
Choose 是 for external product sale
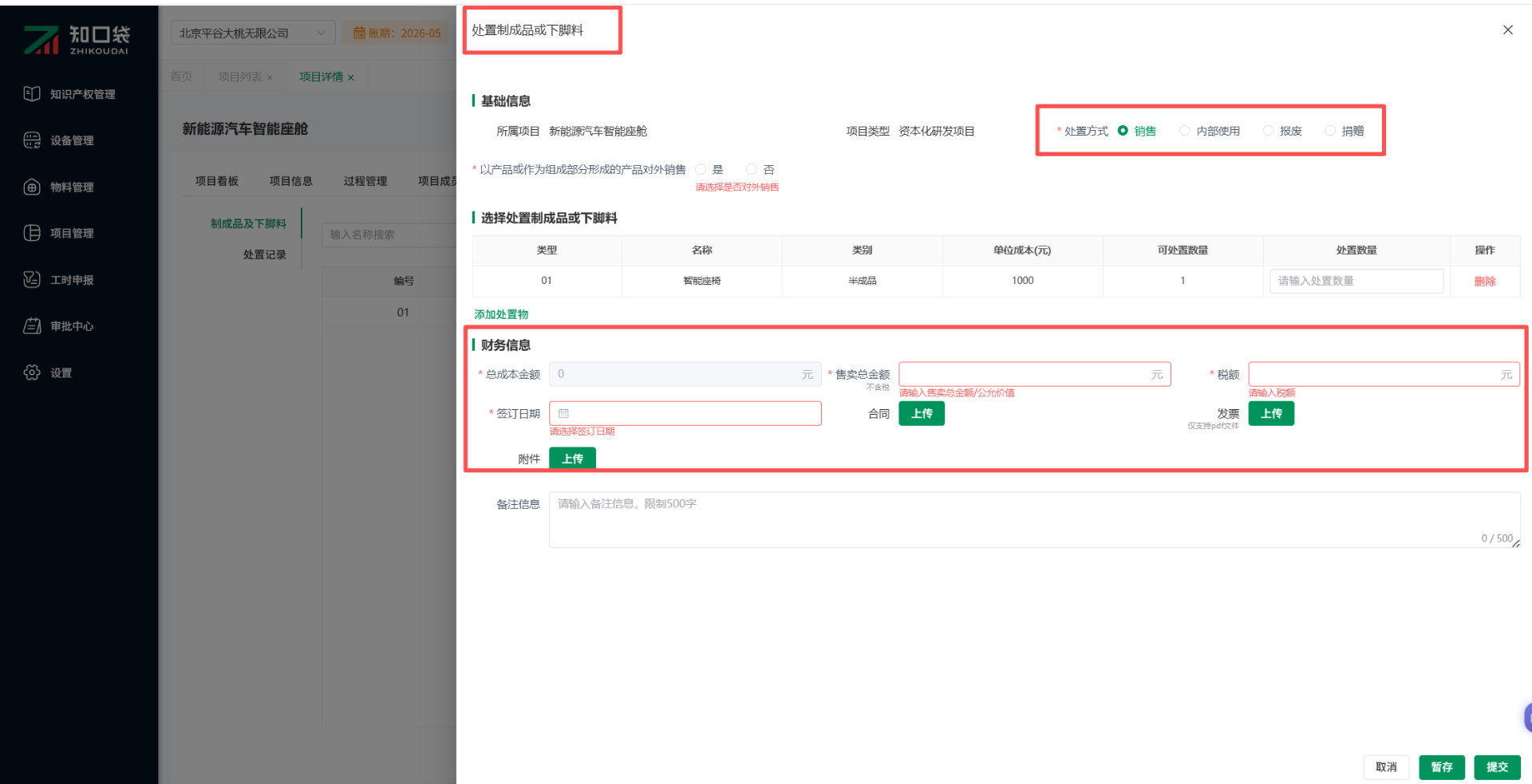click(x=701, y=169)
